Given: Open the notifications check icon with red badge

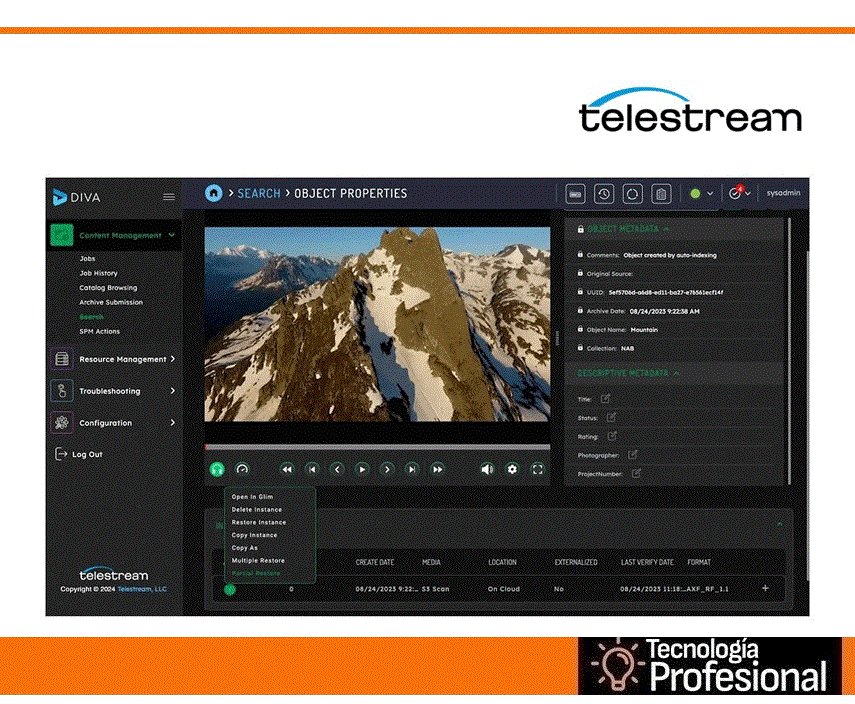Looking at the screenshot, I should pyautogui.click(x=735, y=193).
